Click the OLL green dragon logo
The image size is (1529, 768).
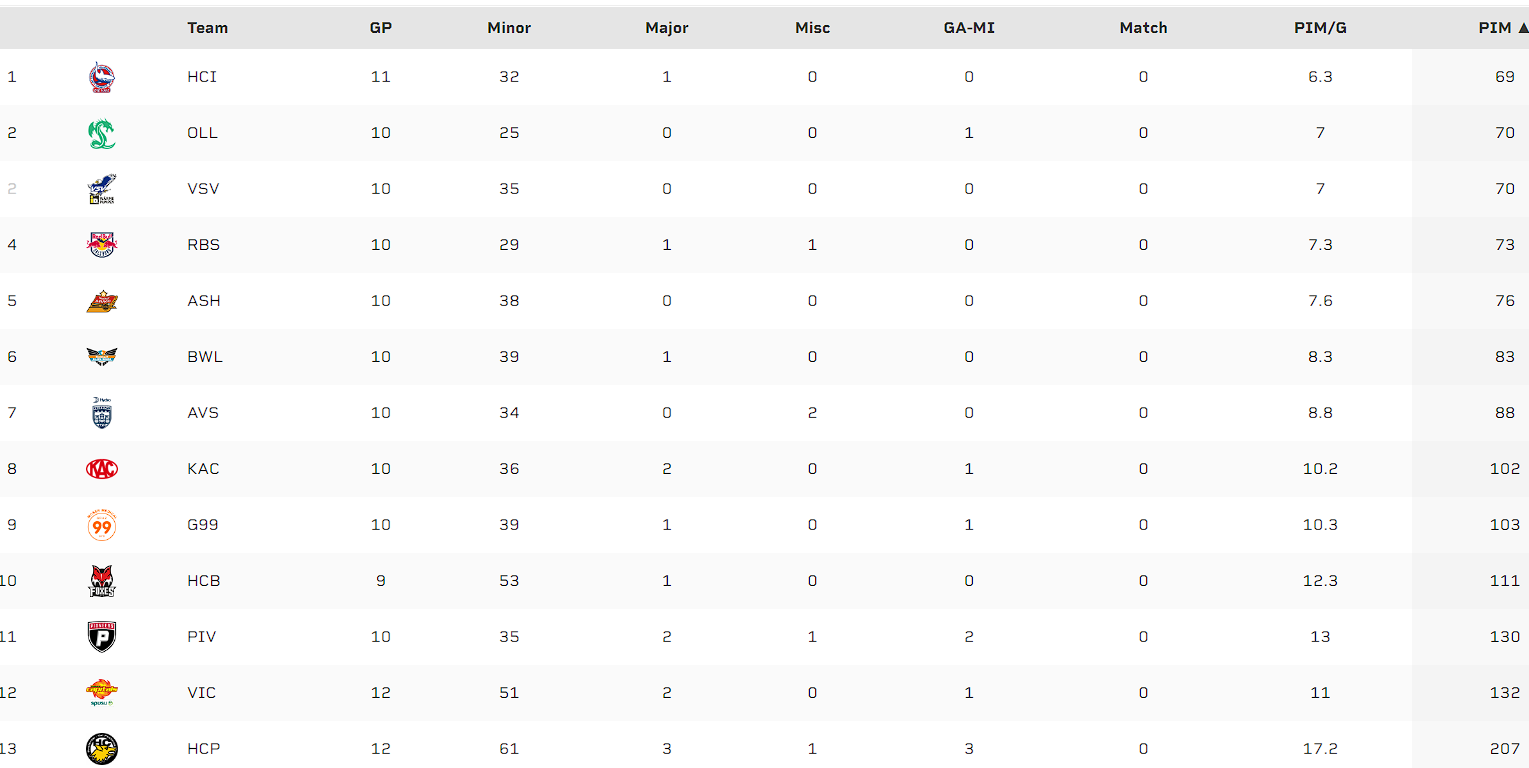pyautogui.click(x=101, y=133)
